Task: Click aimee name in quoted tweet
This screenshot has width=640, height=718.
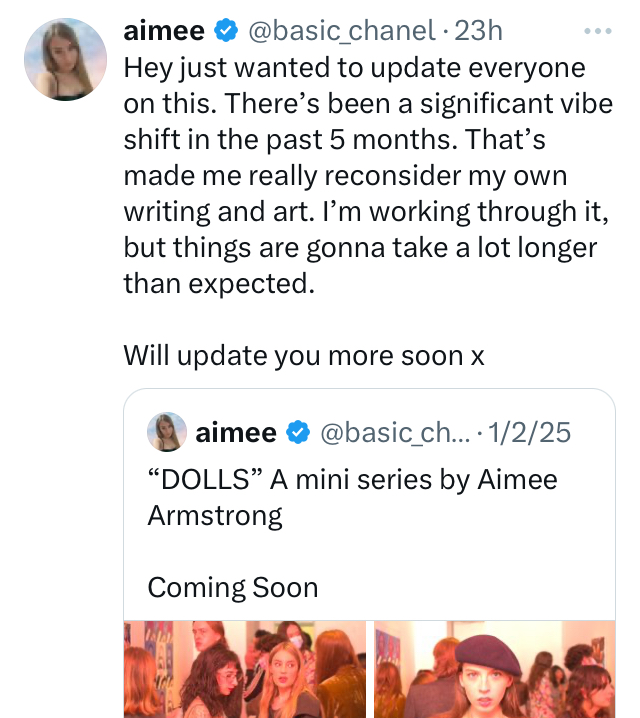Action: (x=236, y=432)
